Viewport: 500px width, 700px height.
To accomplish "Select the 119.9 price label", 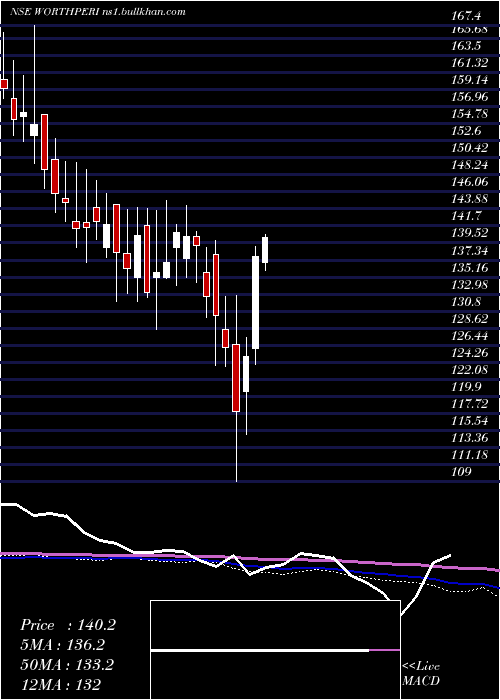I will pyautogui.click(x=467, y=387).
